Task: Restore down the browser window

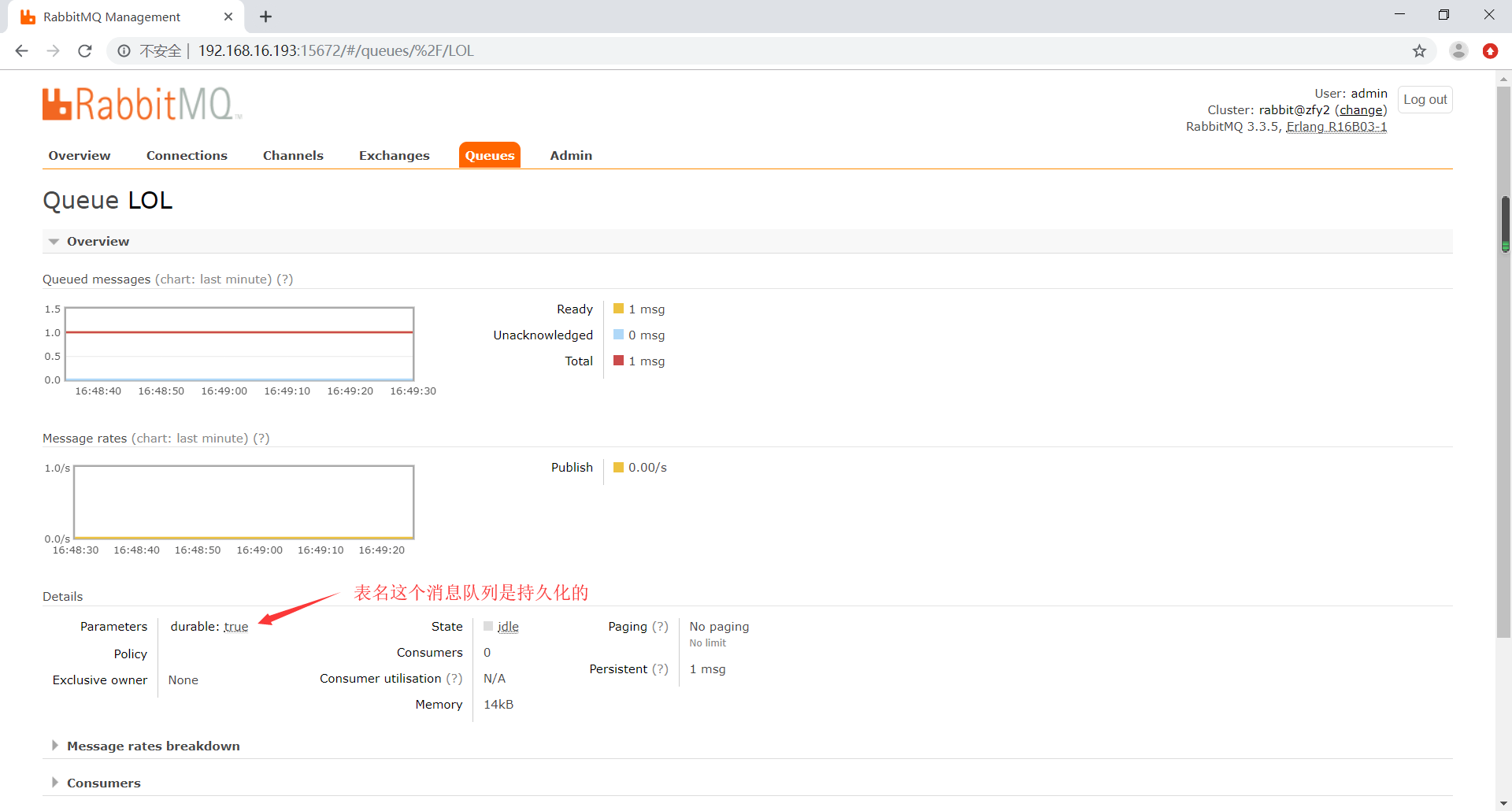Action: tap(1443, 15)
